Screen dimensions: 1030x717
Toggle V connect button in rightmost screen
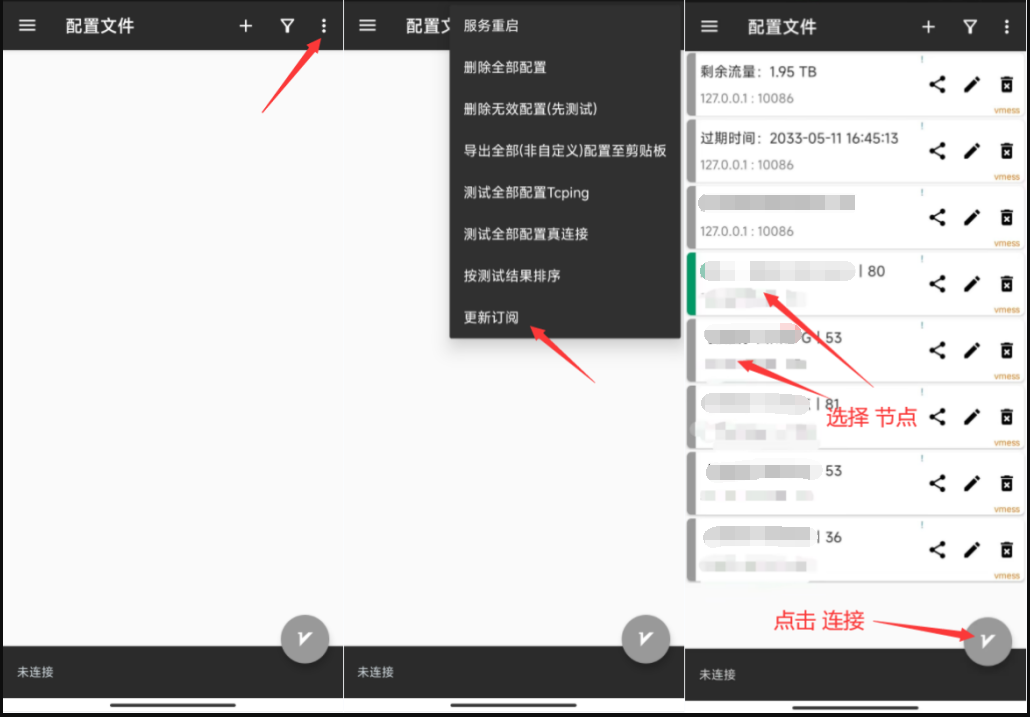pos(987,640)
